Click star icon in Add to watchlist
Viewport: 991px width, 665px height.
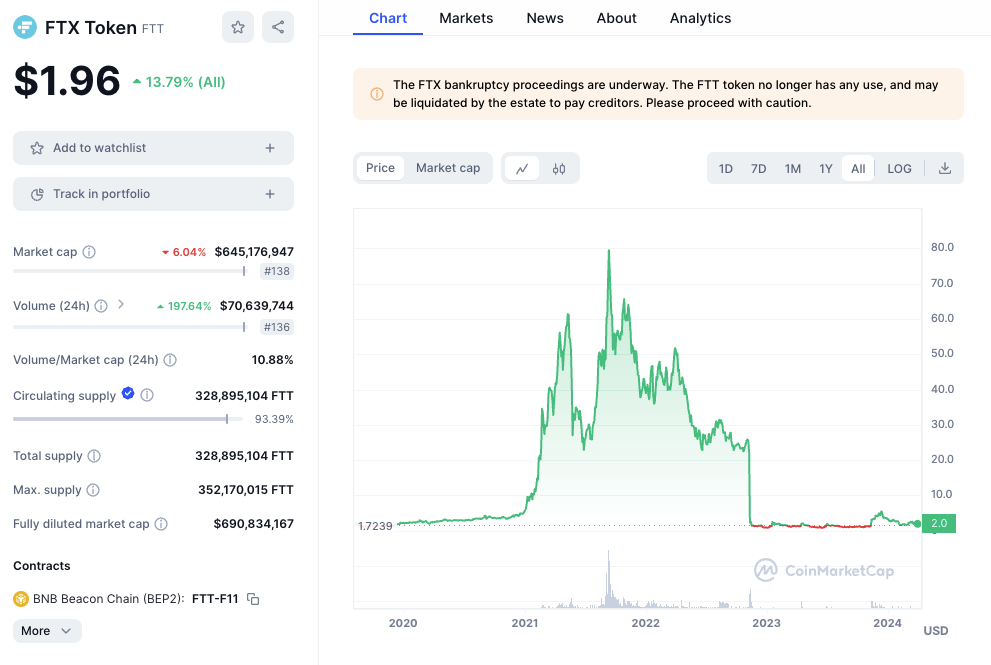(x=37, y=148)
